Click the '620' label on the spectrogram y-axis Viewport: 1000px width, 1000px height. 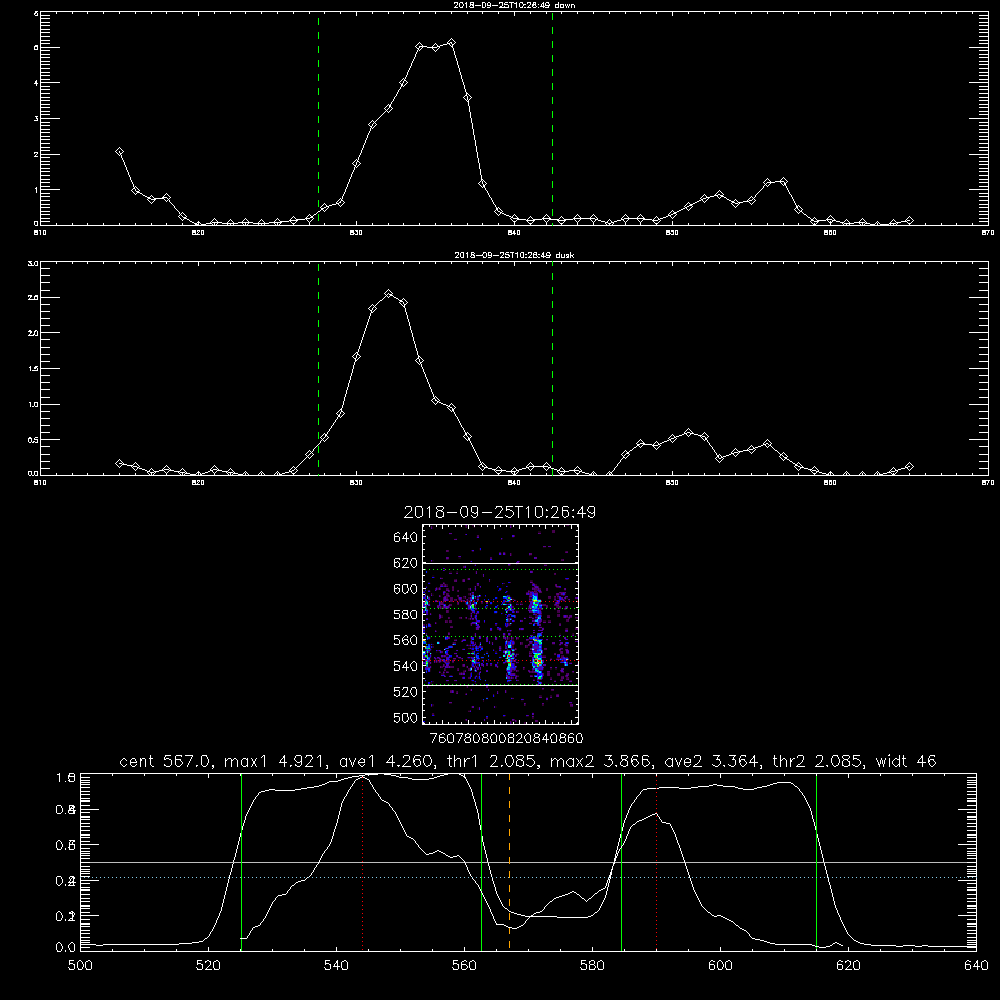[x=406, y=563]
